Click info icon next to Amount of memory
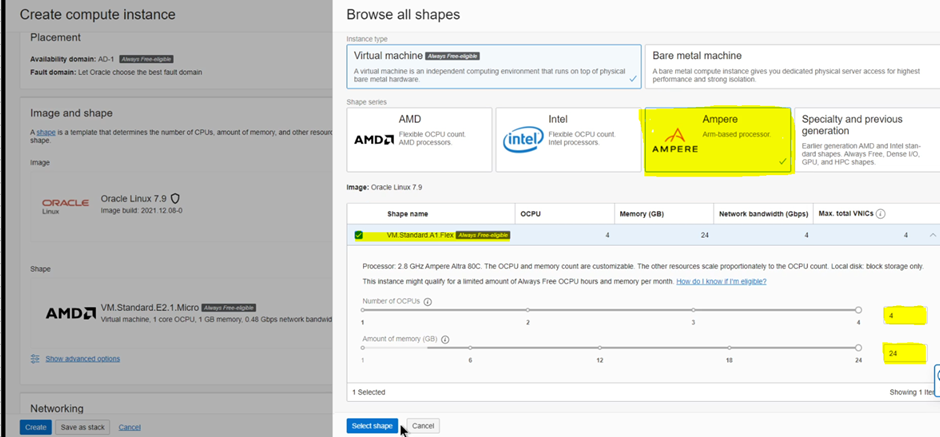The height and width of the screenshot is (437, 940). tap(445, 339)
